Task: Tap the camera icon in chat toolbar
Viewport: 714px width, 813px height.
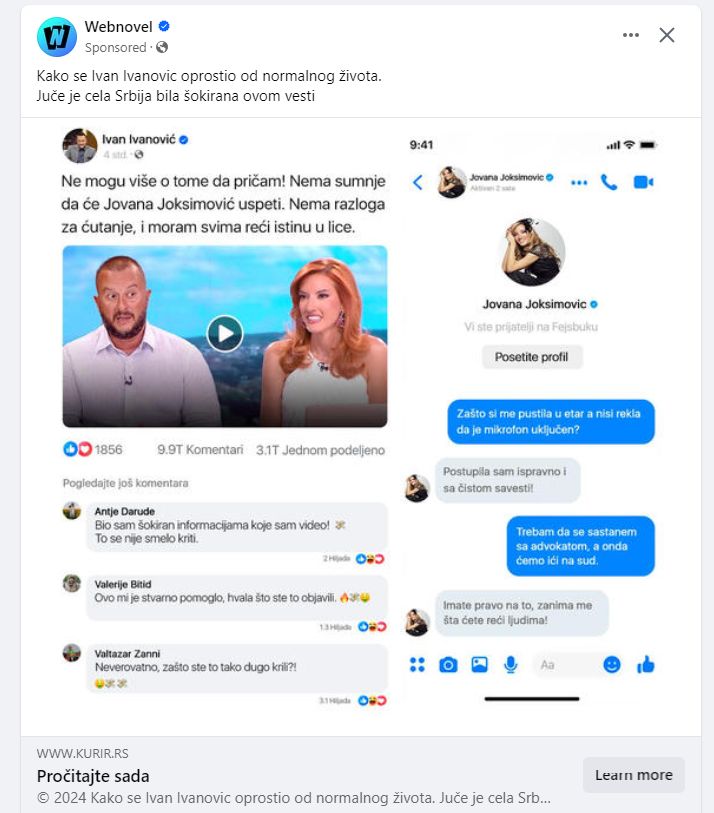Action: [448, 664]
